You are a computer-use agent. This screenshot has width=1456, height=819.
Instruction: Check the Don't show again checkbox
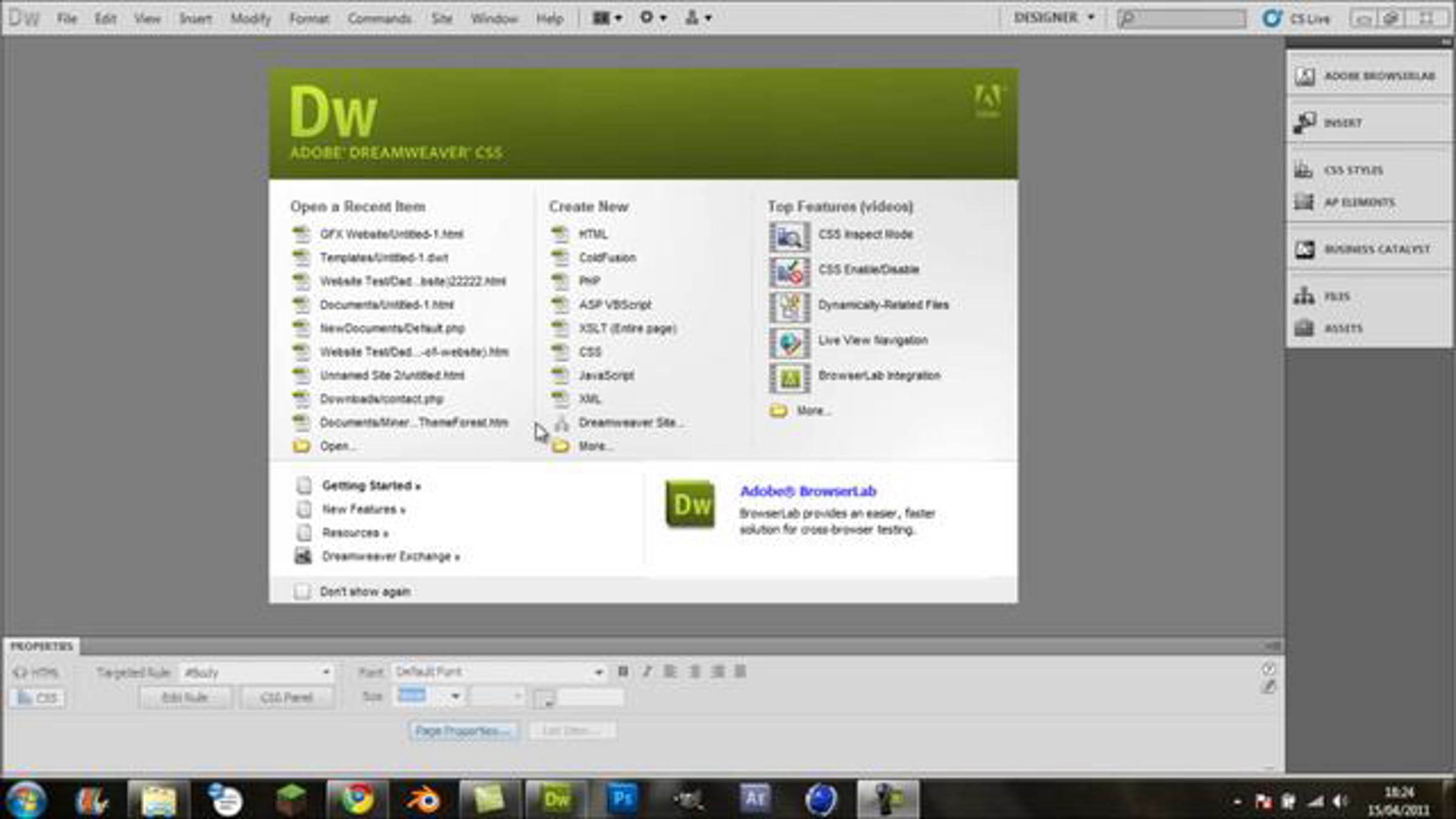point(302,591)
